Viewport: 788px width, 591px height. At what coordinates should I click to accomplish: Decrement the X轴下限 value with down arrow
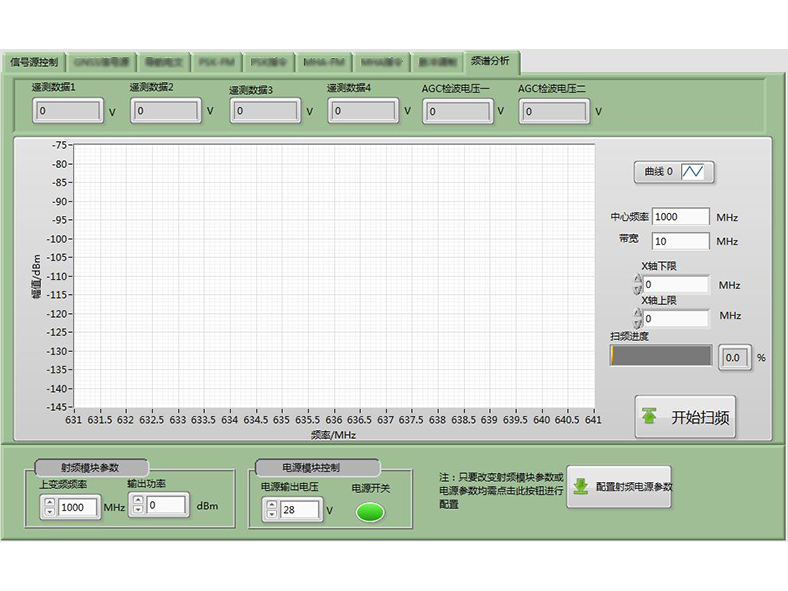[x=638, y=289]
